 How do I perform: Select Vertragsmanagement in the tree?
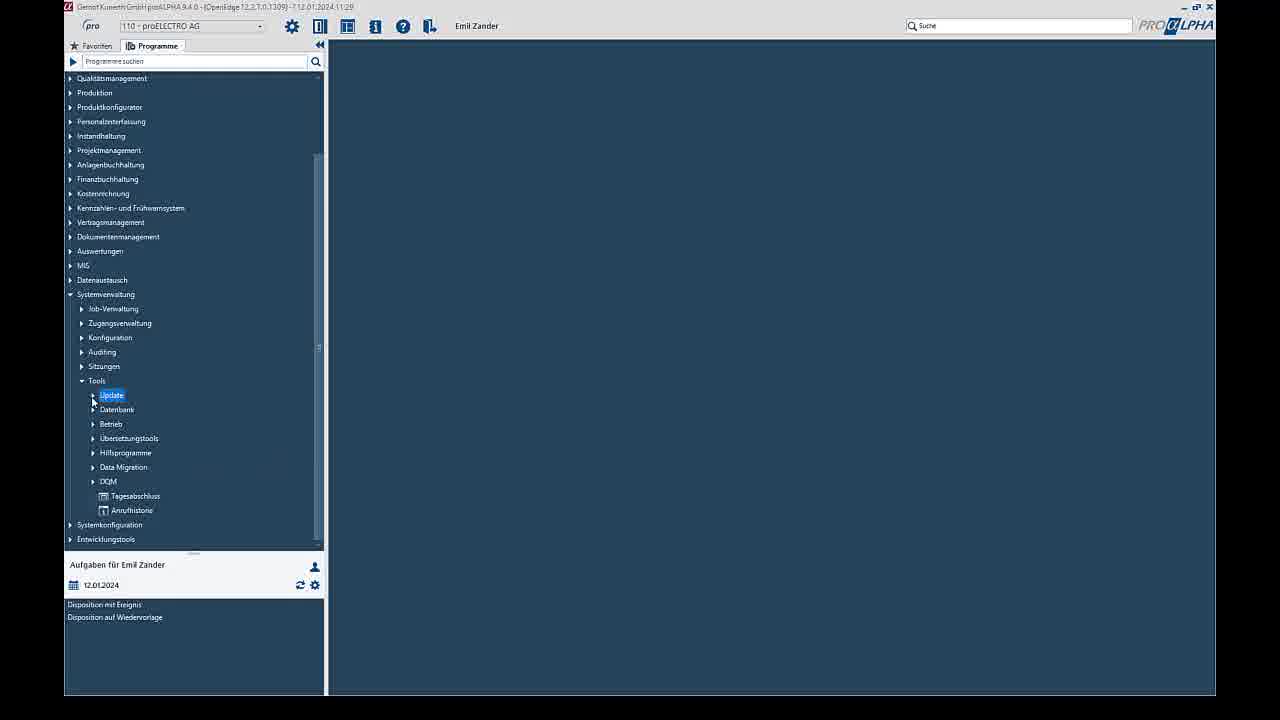111,223
